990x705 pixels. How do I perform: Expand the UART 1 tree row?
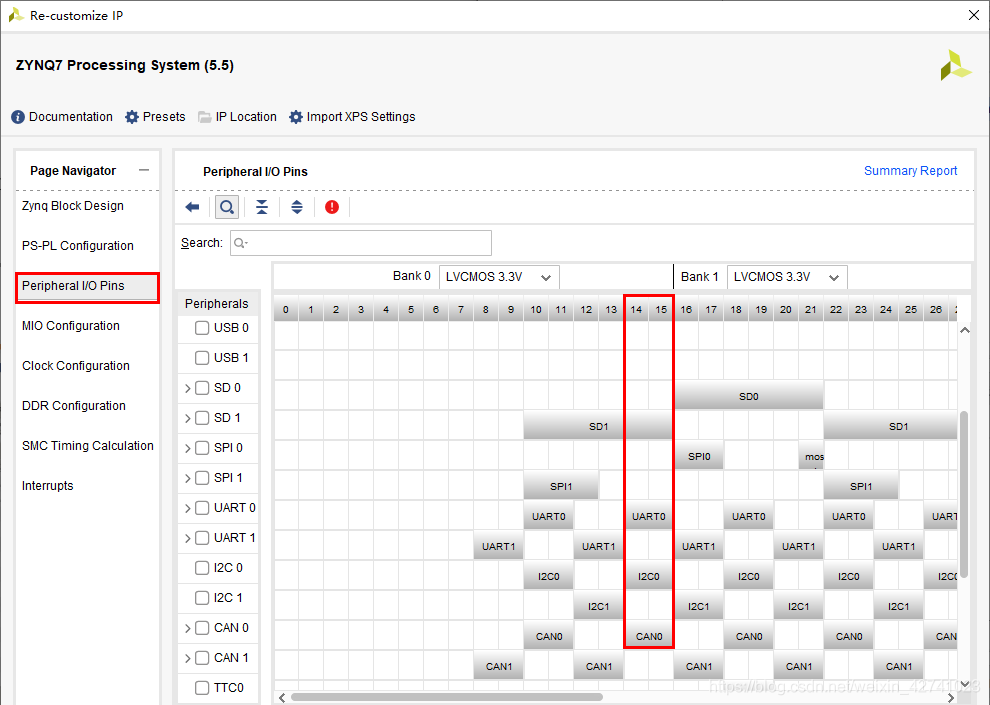(x=188, y=538)
